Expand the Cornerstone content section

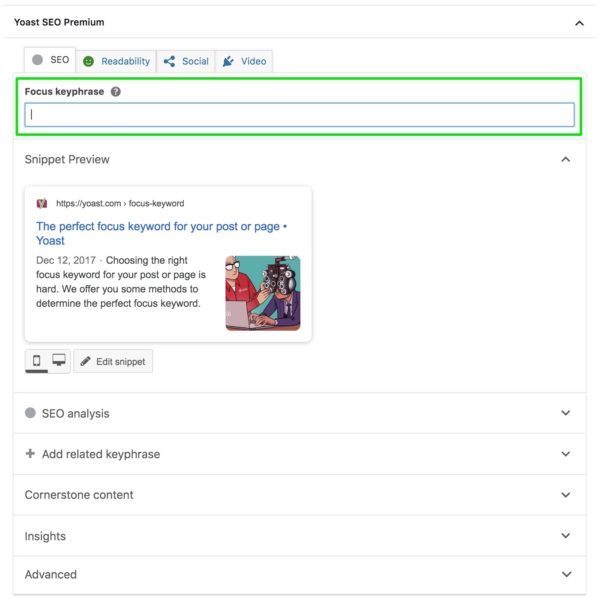coord(566,495)
